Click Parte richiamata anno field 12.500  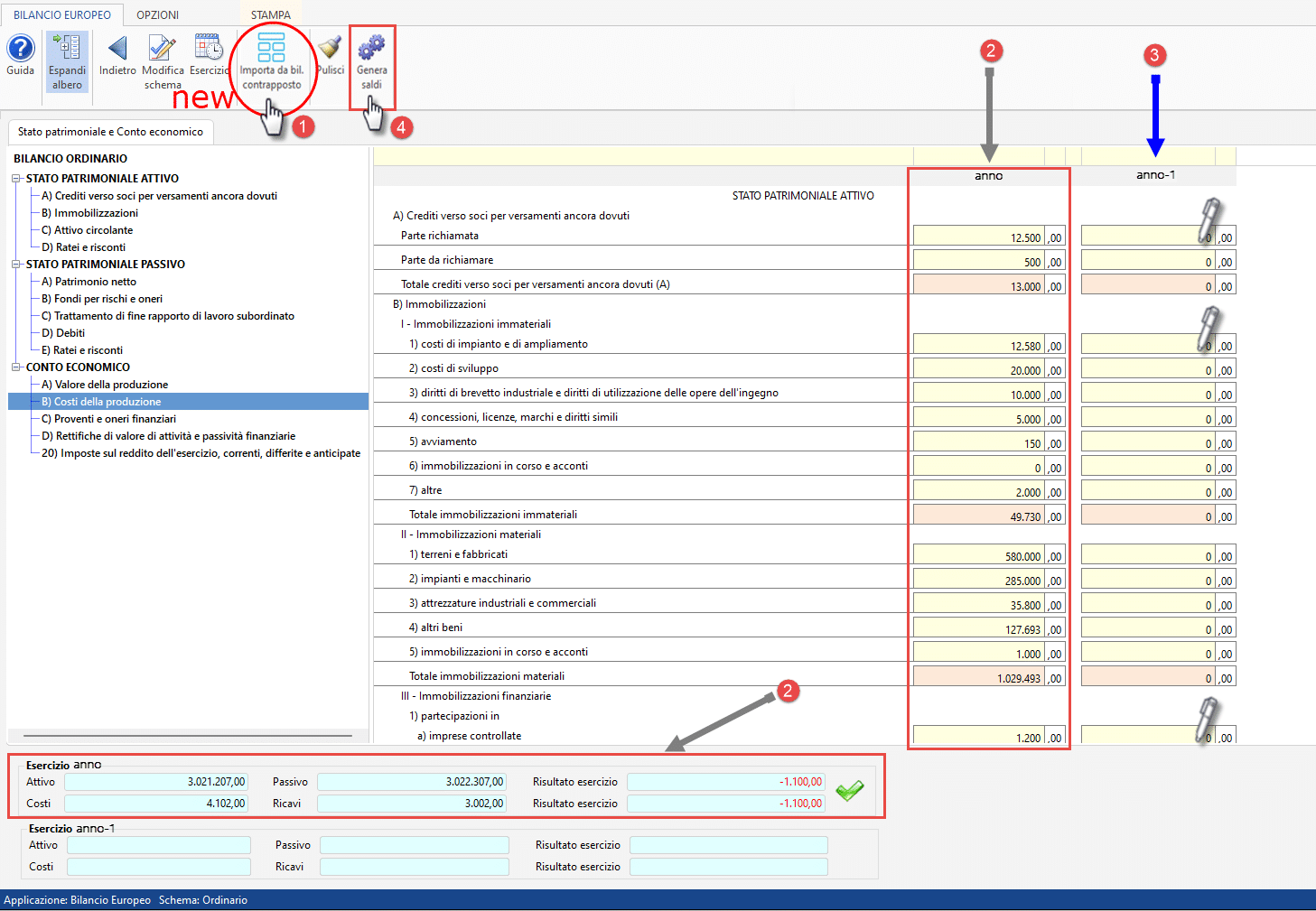click(x=978, y=236)
